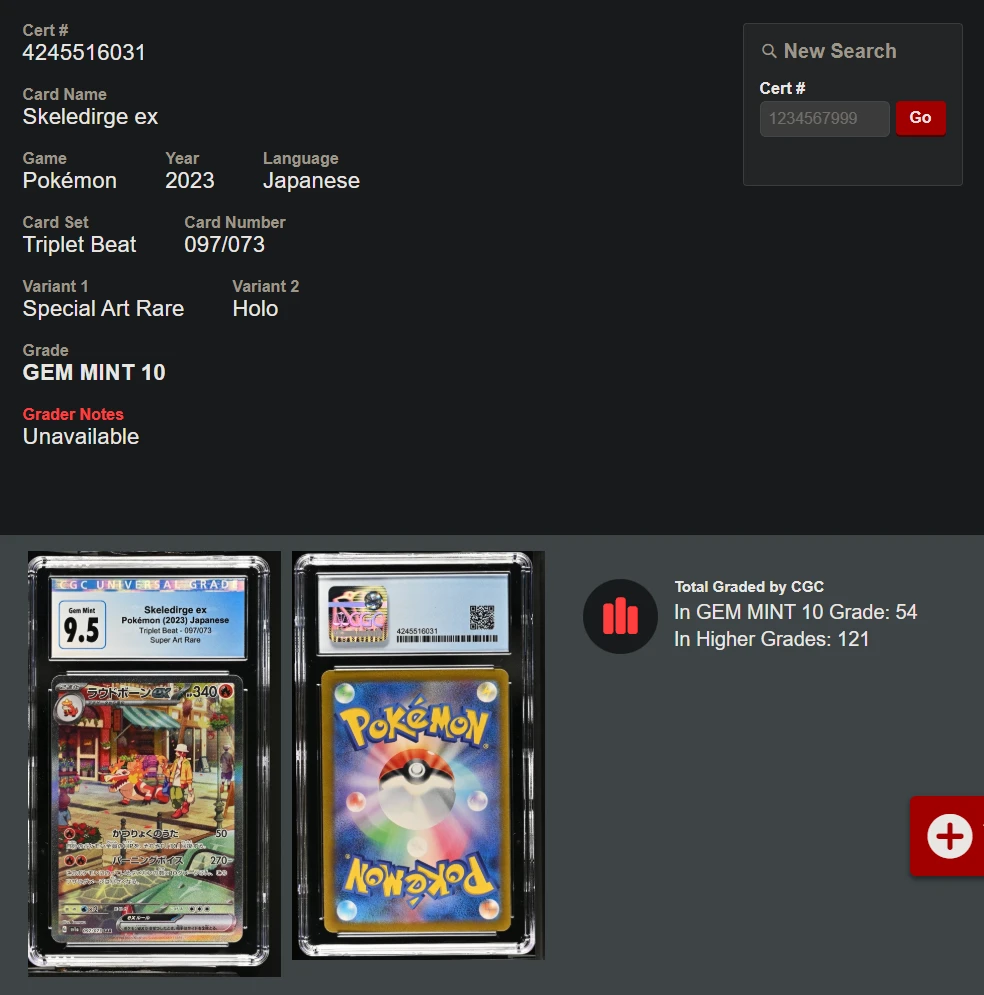984x995 pixels.
Task: Click the language value Japanese
Action: [x=312, y=181]
